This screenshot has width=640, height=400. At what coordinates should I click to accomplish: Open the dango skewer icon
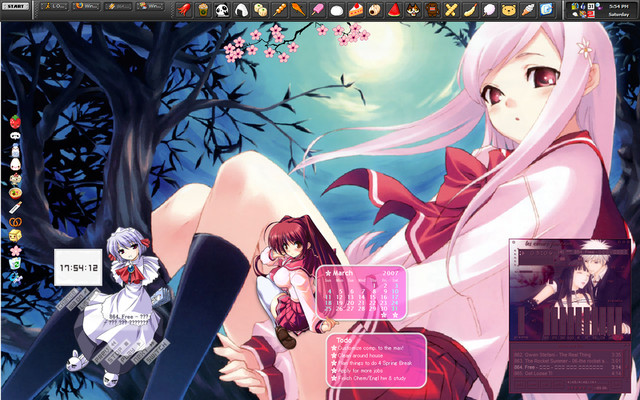tap(280, 10)
